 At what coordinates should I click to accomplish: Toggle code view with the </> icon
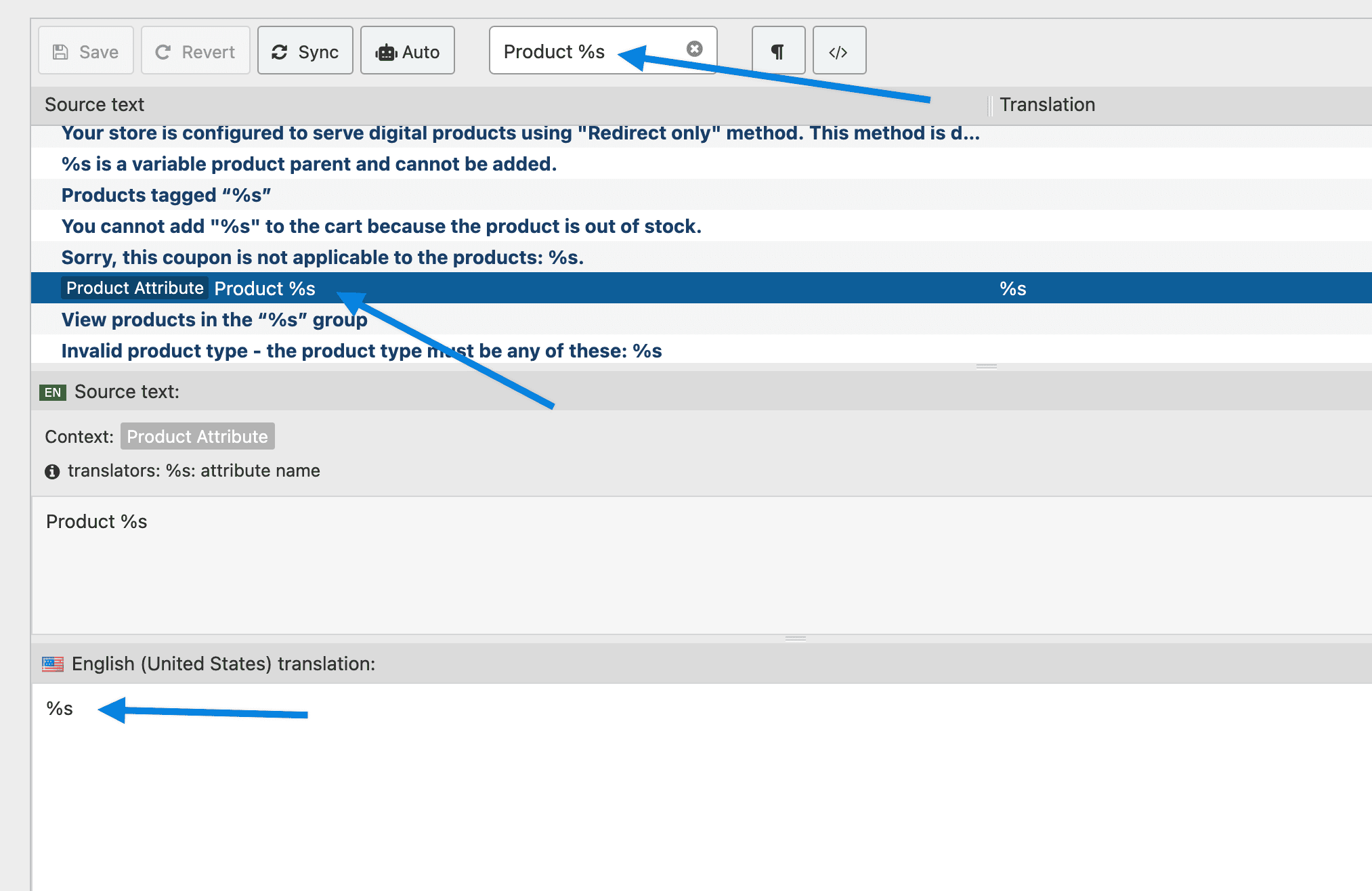tap(839, 51)
